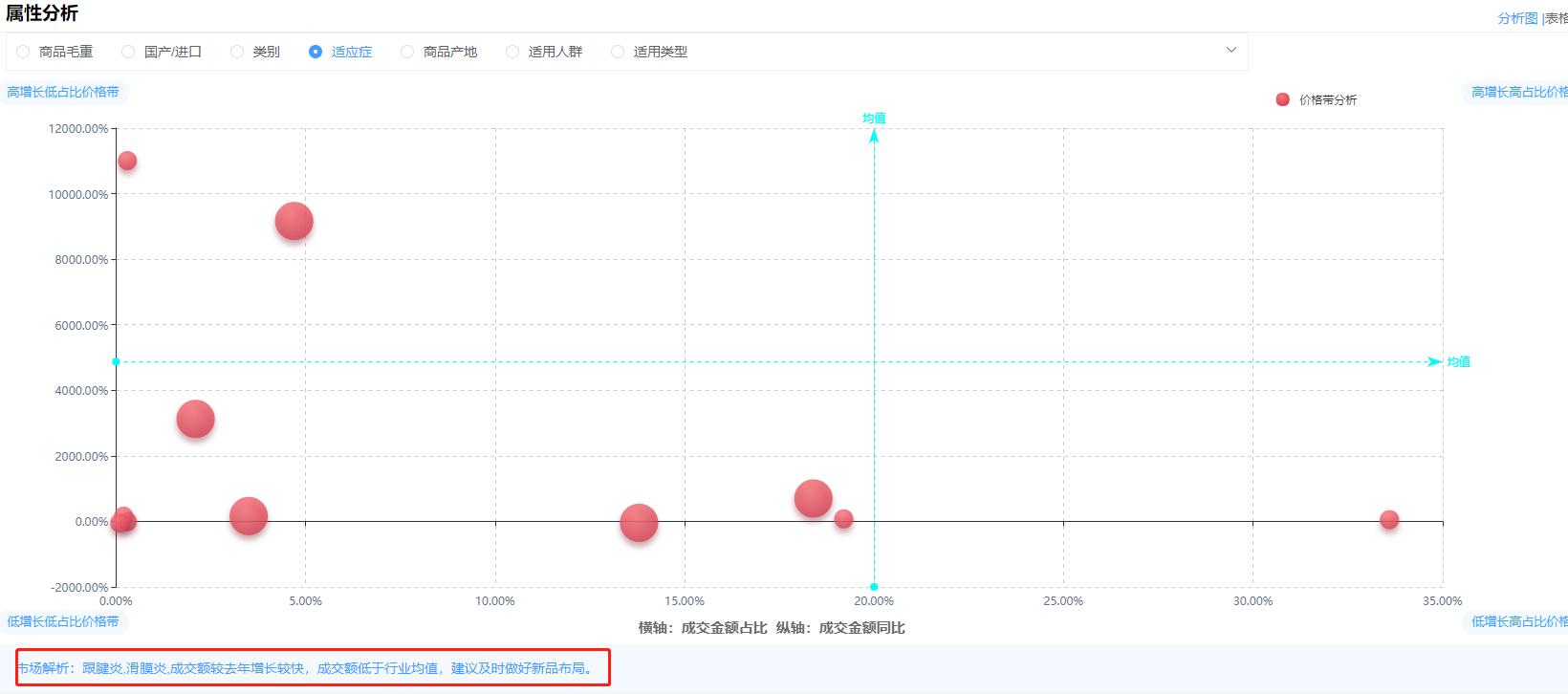Click the 低增长高占比价格带 label at bottom right
1568x694 pixels.
point(1516,621)
